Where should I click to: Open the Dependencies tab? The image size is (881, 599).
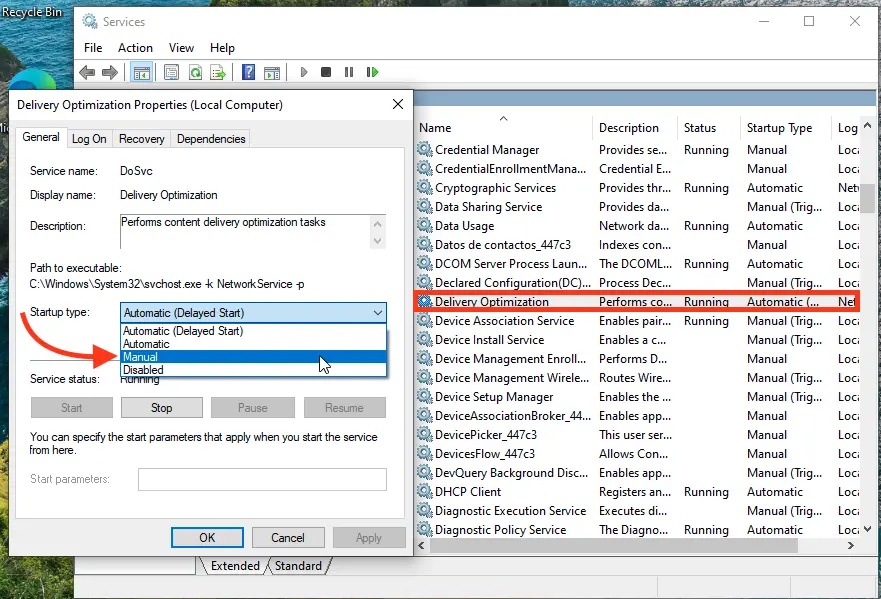tap(210, 139)
